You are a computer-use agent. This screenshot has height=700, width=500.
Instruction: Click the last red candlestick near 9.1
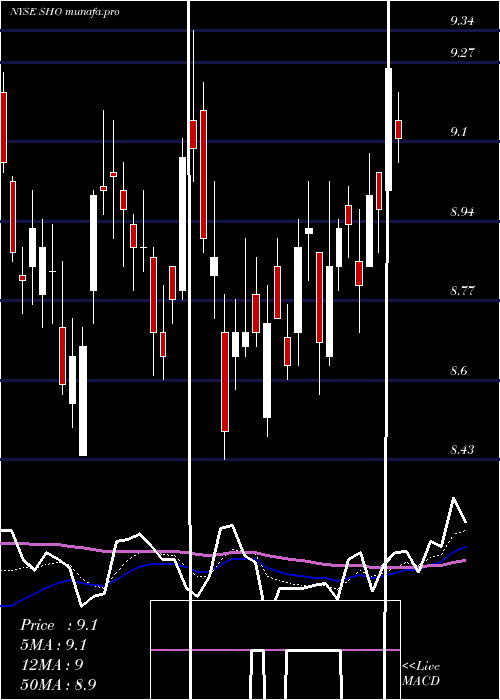tap(399, 129)
